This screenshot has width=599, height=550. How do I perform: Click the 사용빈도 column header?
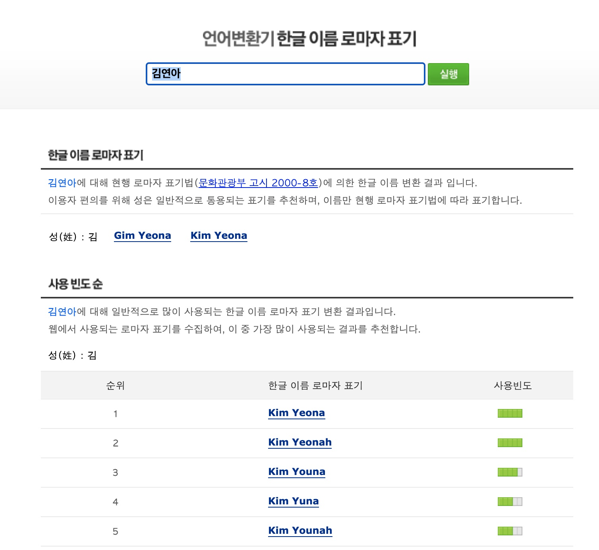[x=513, y=385]
